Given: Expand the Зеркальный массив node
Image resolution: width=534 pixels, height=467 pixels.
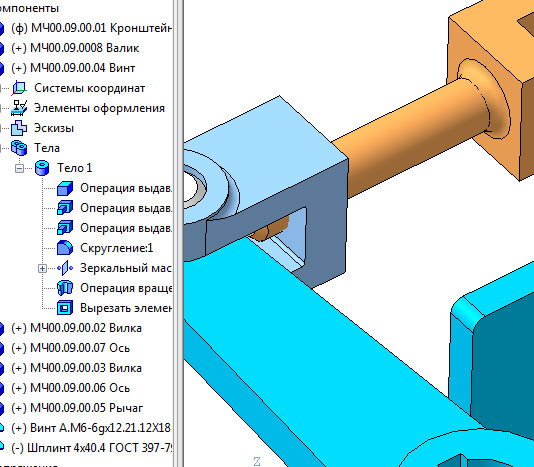Looking at the screenshot, I should click(x=42, y=268).
